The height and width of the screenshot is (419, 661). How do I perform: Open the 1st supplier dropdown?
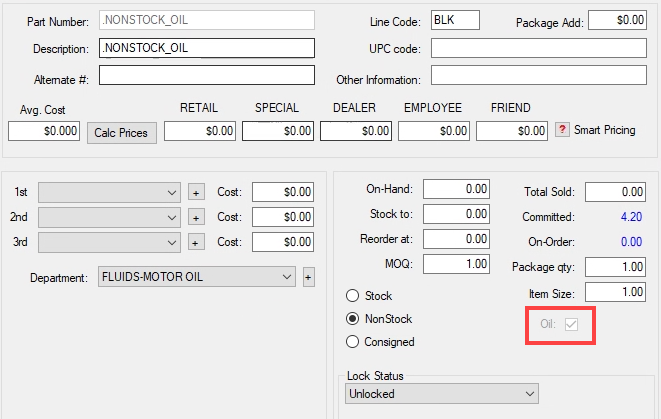pyautogui.click(x=109, y=193)
